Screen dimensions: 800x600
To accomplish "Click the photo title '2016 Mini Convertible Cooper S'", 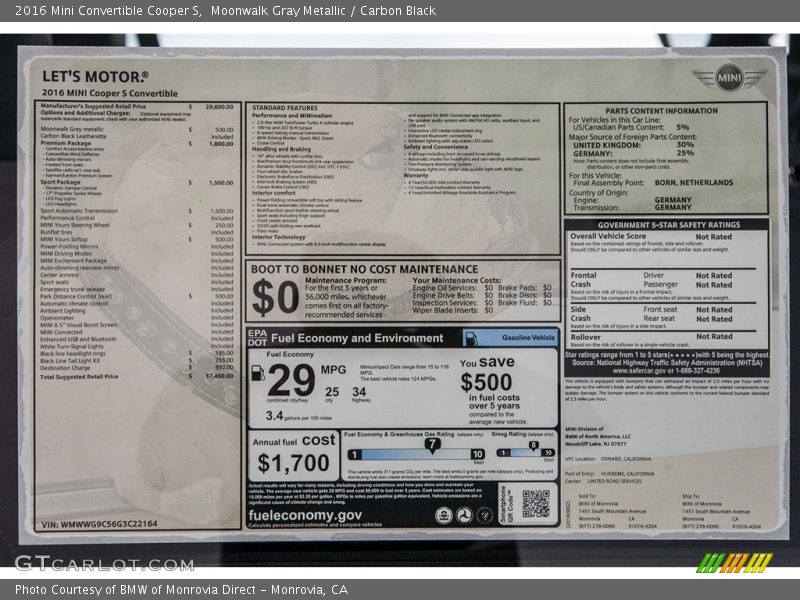I will coord(108,10).
